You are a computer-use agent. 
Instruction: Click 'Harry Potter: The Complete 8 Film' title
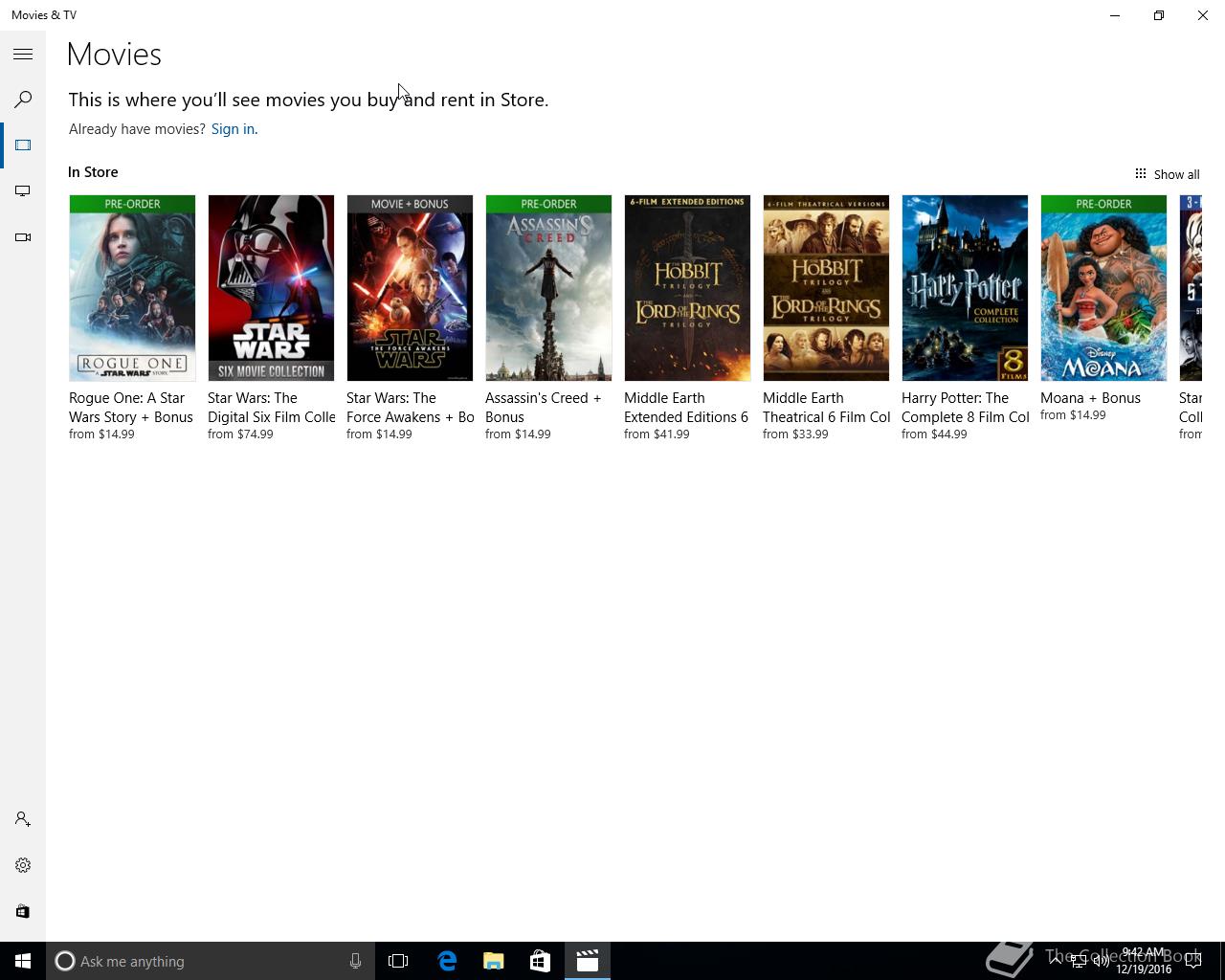966,408
